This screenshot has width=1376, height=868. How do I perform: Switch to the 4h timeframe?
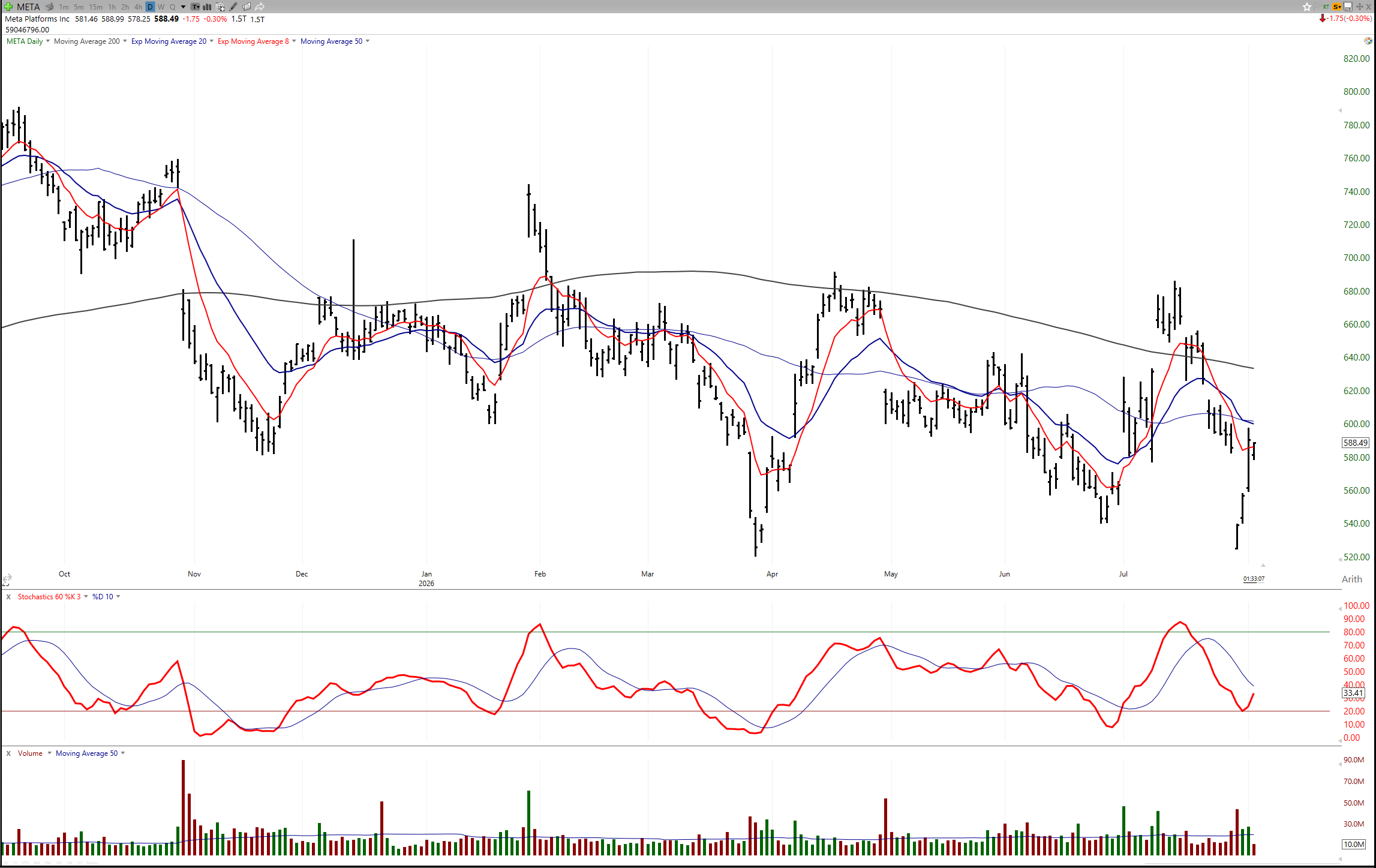click(138, 7)
